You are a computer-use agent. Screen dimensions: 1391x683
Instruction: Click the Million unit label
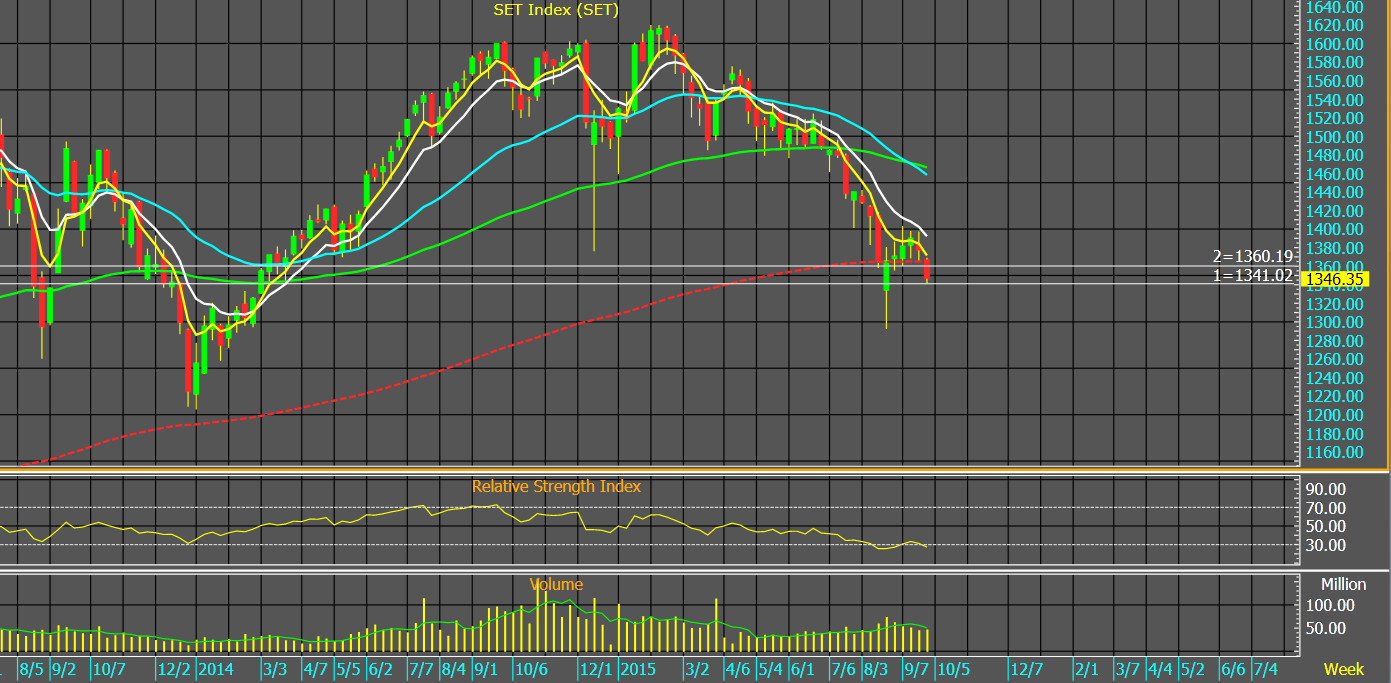point(1343,584)
